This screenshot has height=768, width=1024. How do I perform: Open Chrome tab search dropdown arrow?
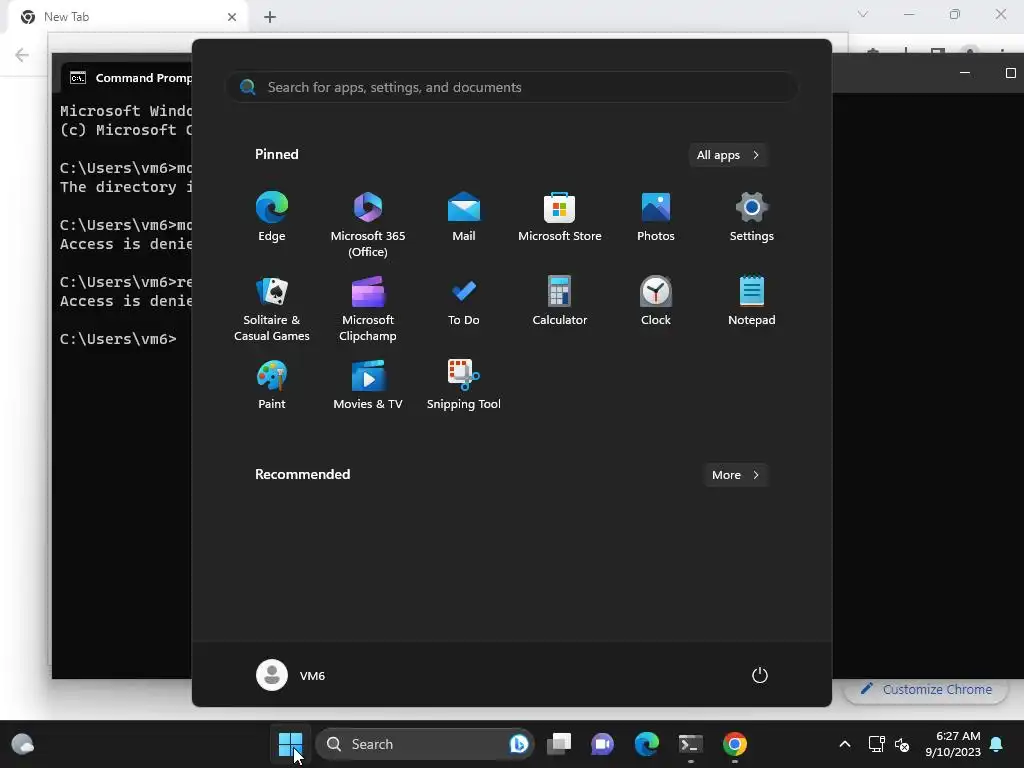click(x=863, y=14)
